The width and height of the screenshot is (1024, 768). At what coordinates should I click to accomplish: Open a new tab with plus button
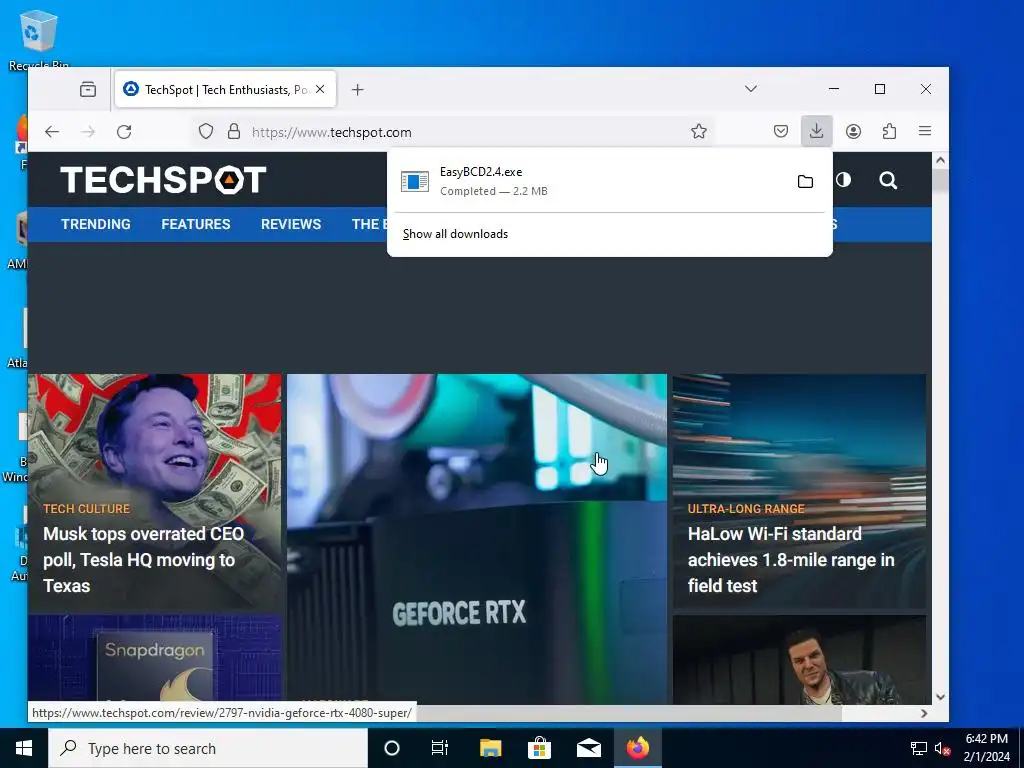click(x=357, y=89)
